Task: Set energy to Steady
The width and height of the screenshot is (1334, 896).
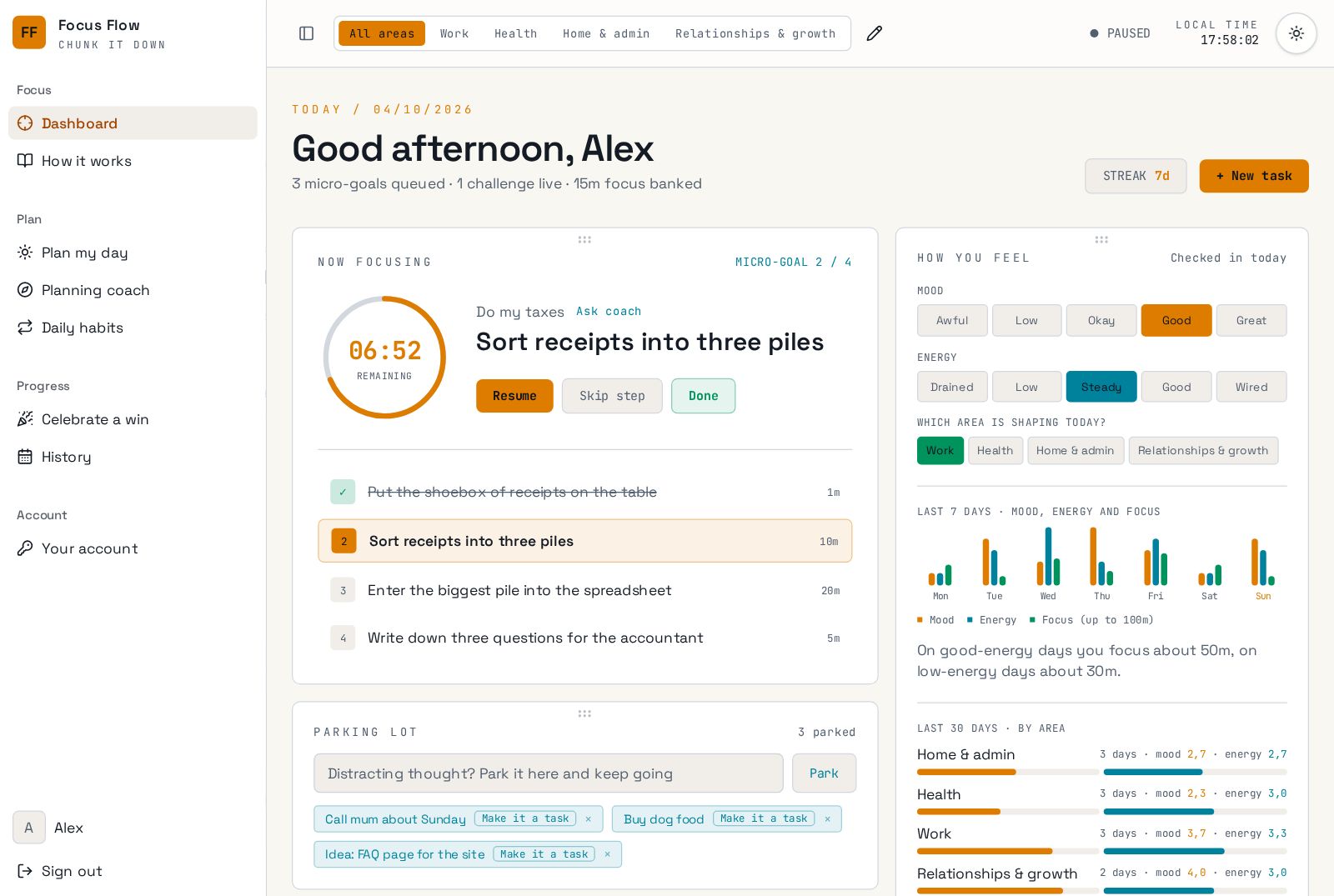Action: tap(1101, 387)
